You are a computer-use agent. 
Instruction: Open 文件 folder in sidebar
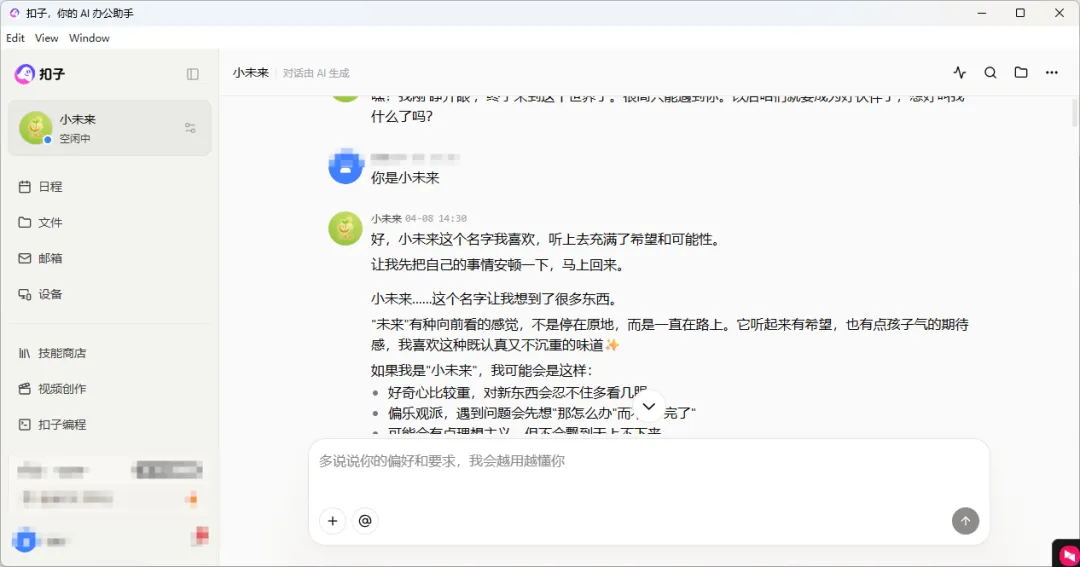pyautogui.click(x=110, y=223)
